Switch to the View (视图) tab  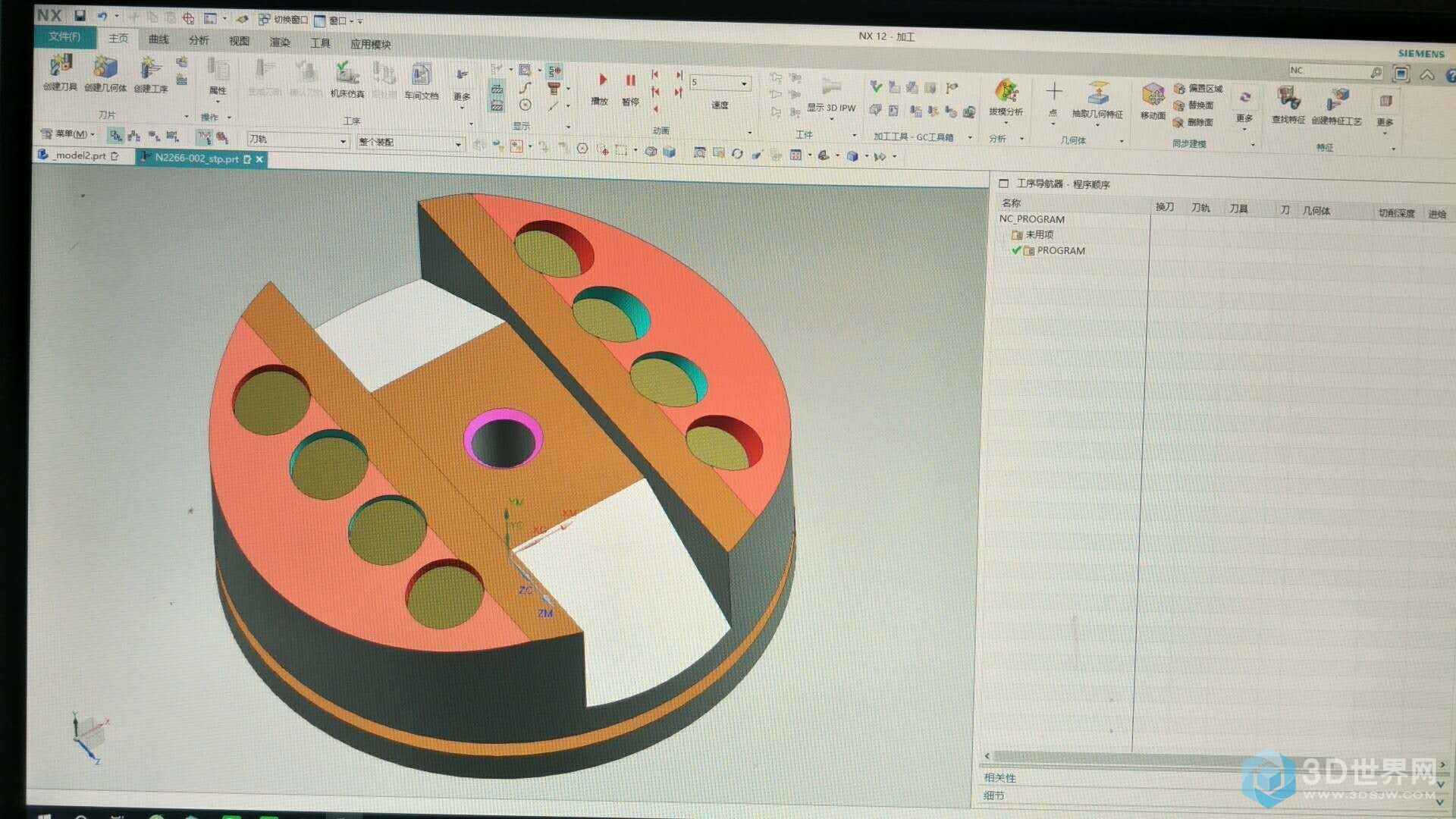tap(239, 41)
